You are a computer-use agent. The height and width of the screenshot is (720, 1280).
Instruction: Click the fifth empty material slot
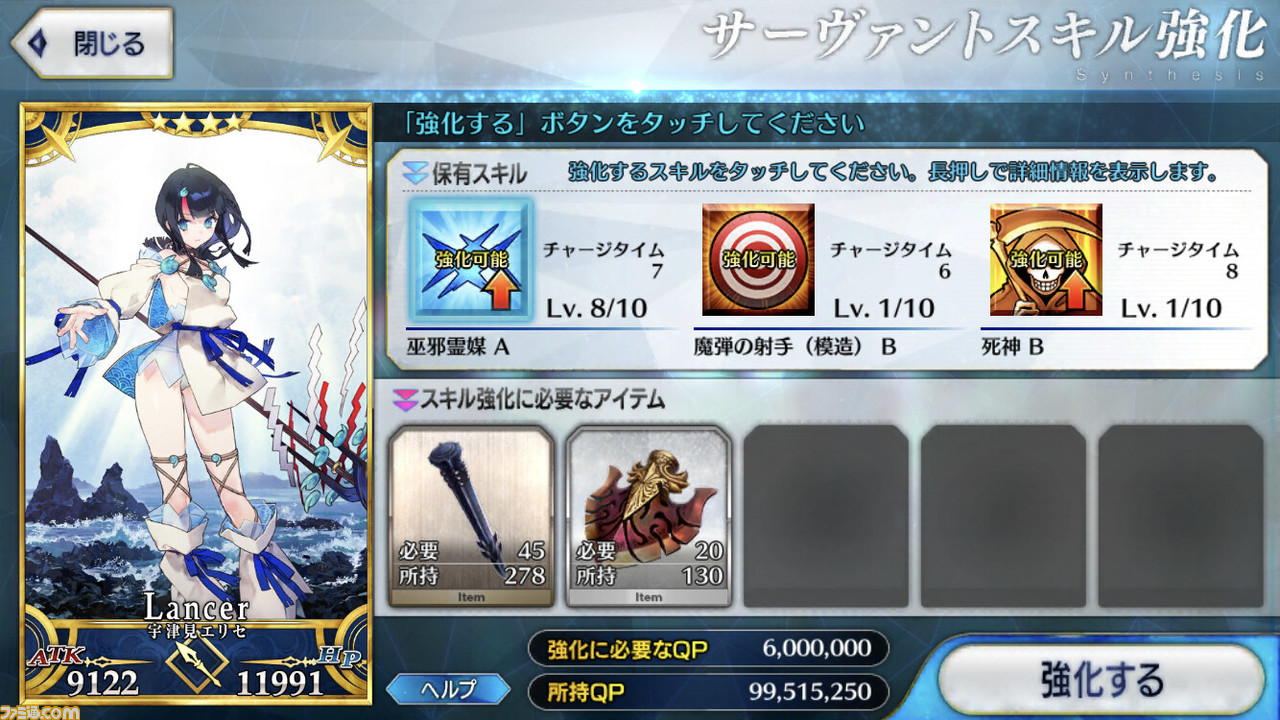[x=1181, y=516]
